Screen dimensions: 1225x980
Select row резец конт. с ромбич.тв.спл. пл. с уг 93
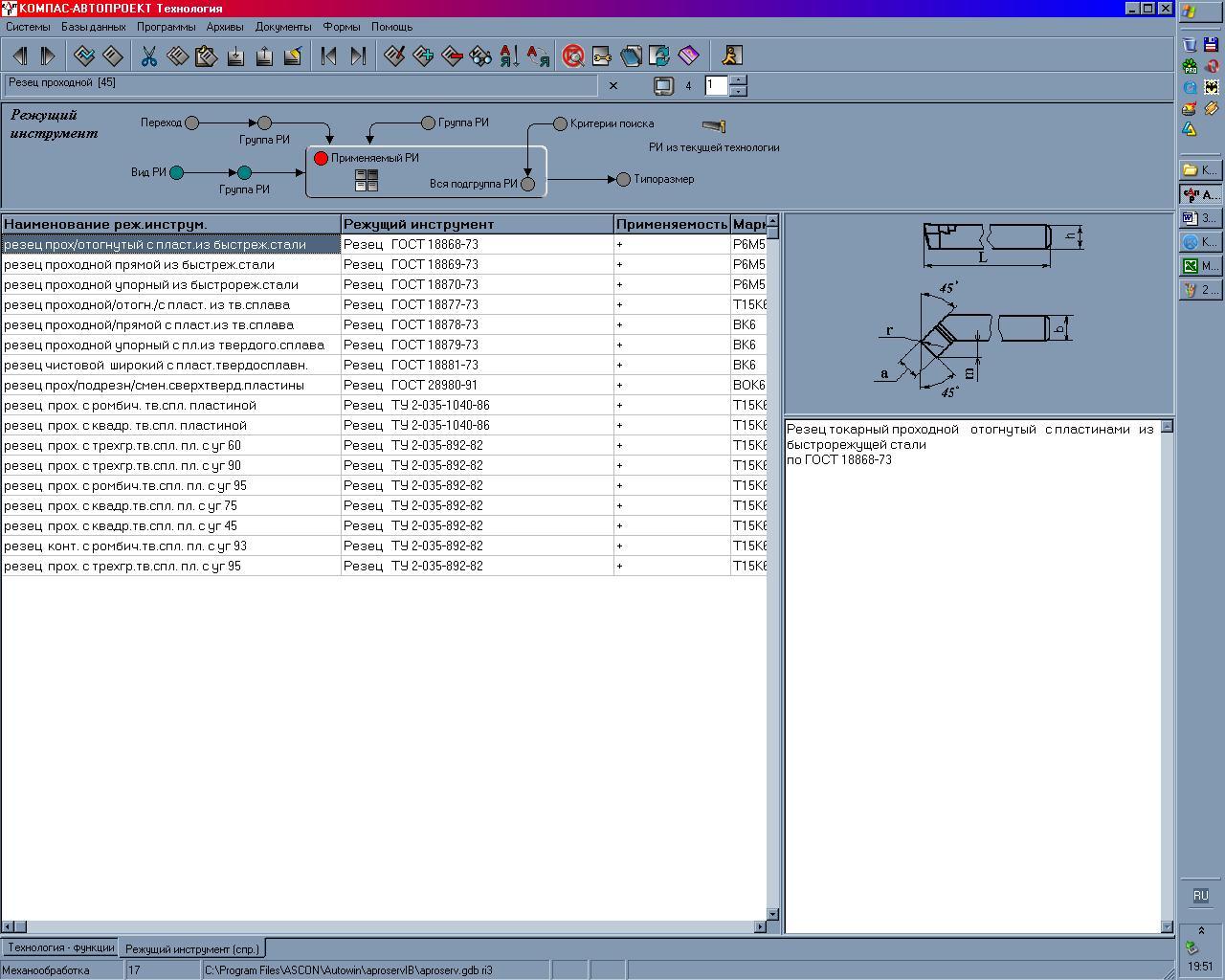(x=384, y=546)
